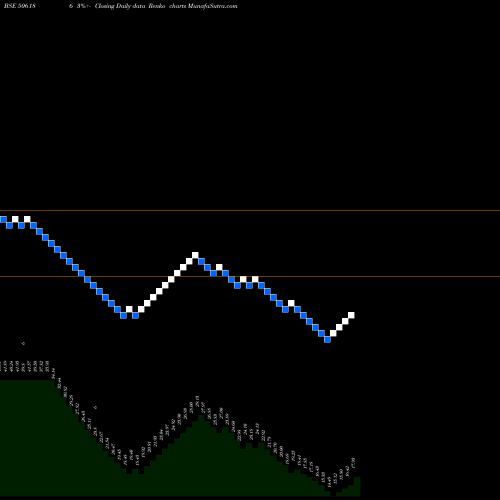
Task: Click the white brick at the mid-chart peak
Action: pyautogui.click(x=195, y=255)
